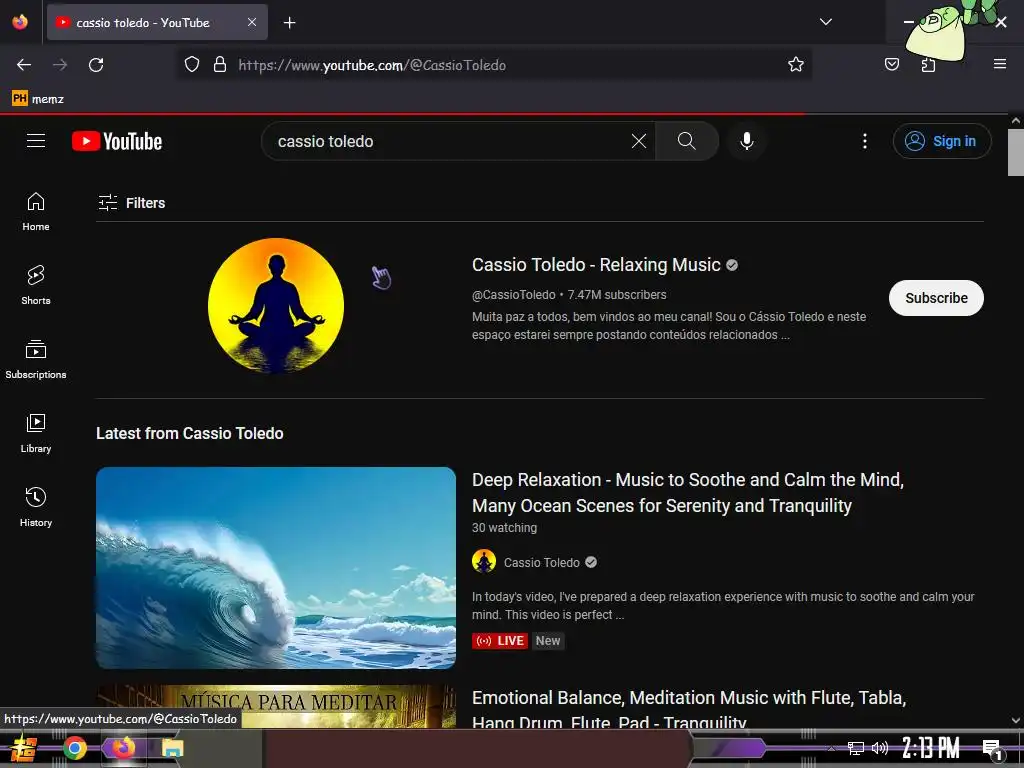Click the YouTube logo
This screenshot has height=768, width=1024.
tap(117, 141)
